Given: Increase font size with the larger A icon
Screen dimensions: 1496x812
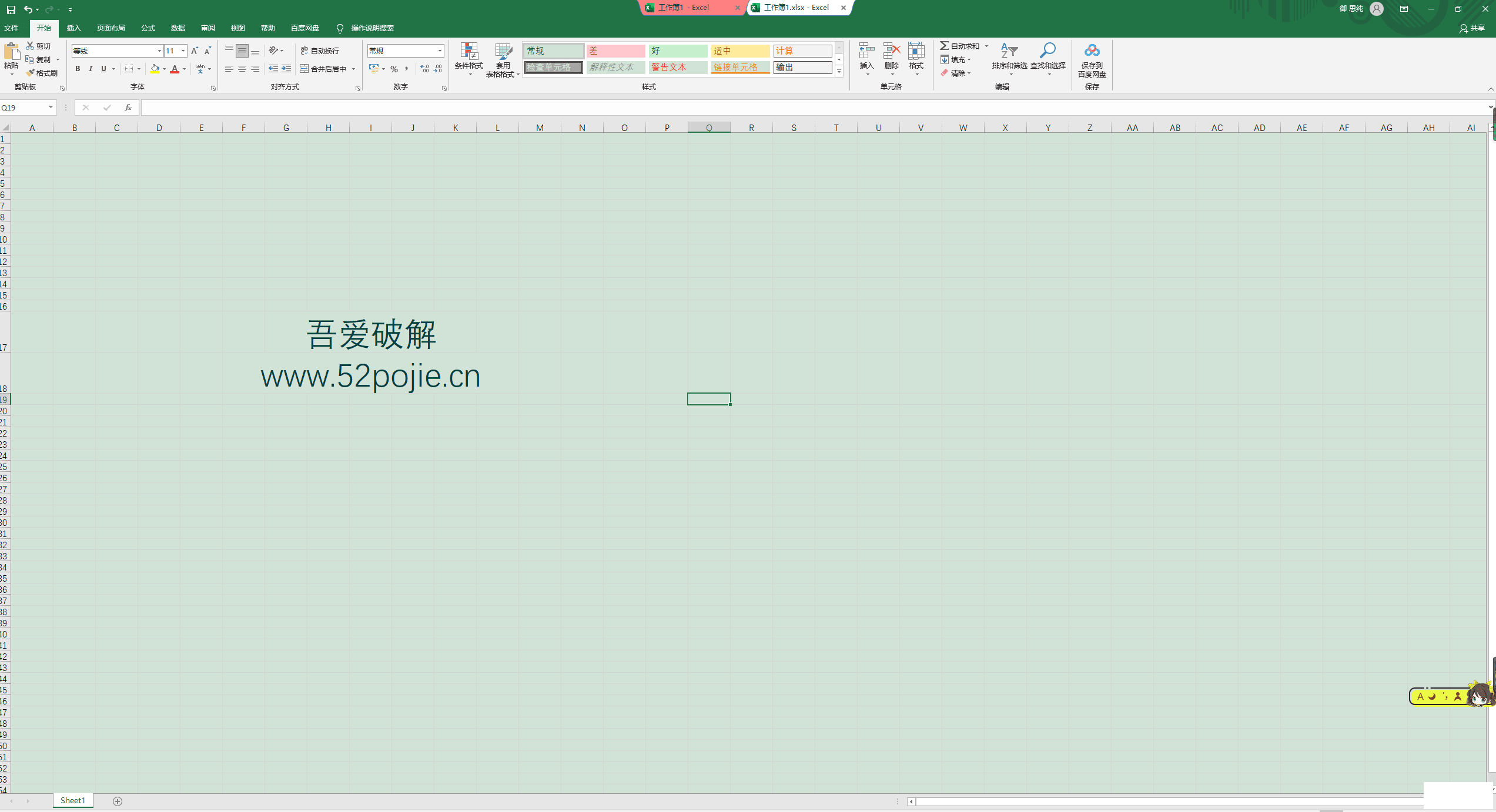Looking at the screenshot, I should coord(195,51).
